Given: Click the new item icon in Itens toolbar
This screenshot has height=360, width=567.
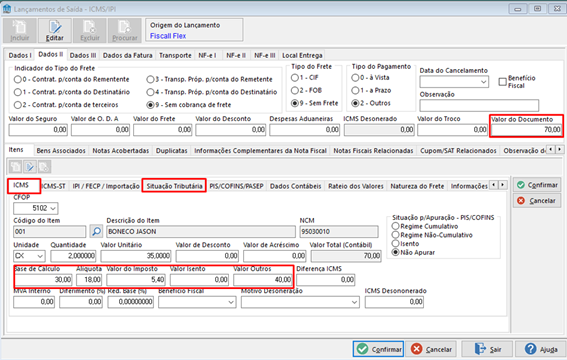Looking at the screenshot, I should coord(16,167).
